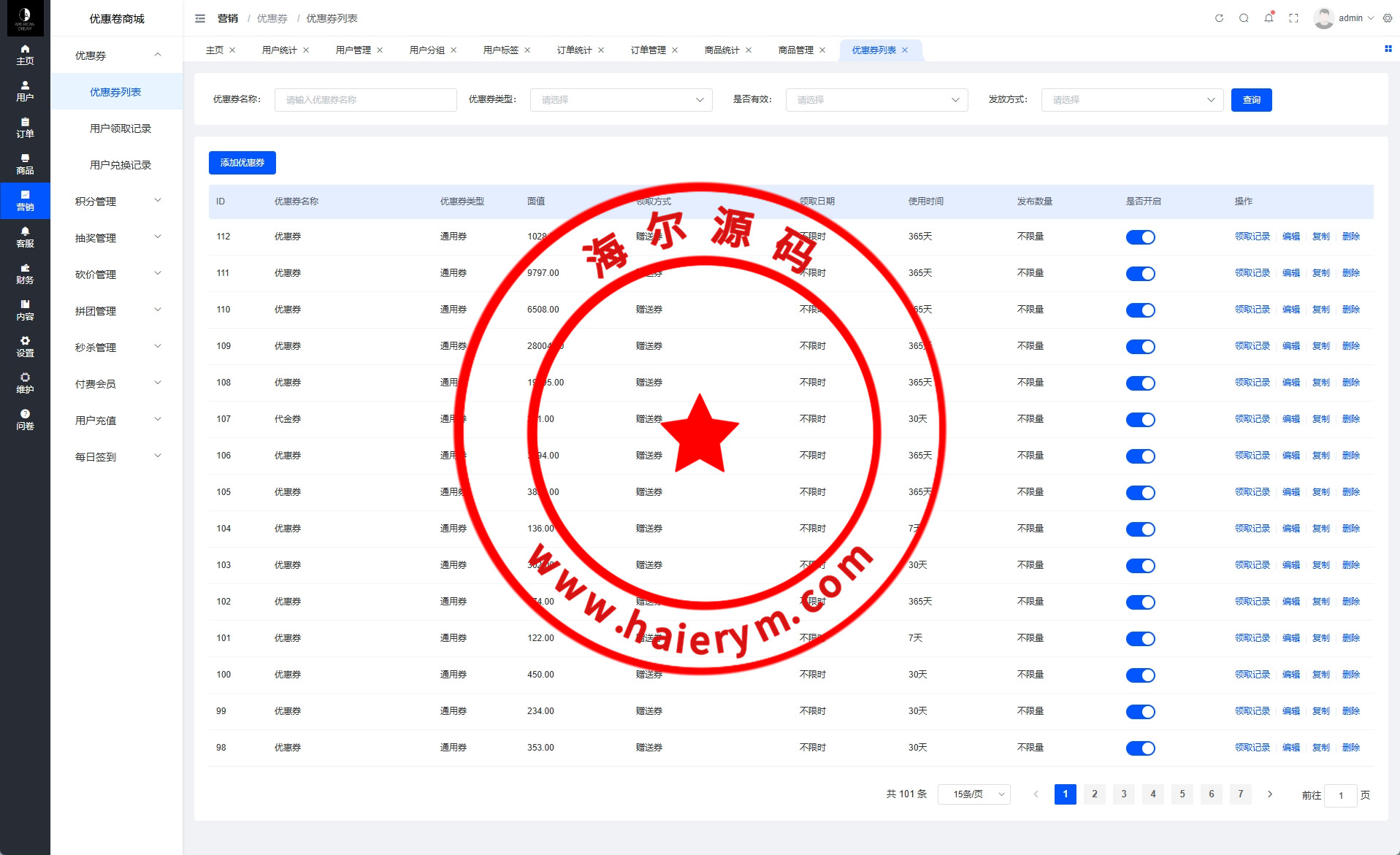Open the 优惠券类型 dropdown
Image resolution: width=1400 pixels, height=855 pixels.
(621, 100)
